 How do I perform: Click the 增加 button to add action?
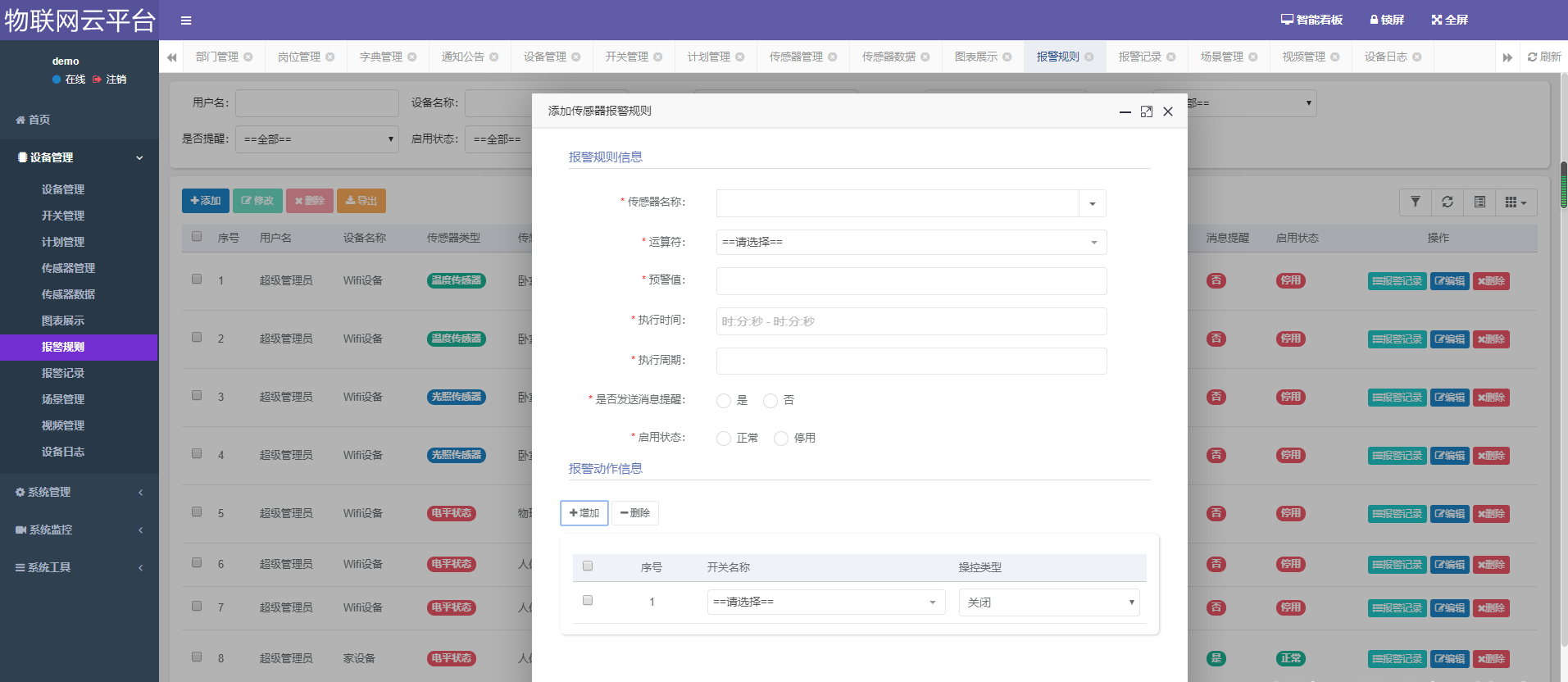click(x=584, y=513)
